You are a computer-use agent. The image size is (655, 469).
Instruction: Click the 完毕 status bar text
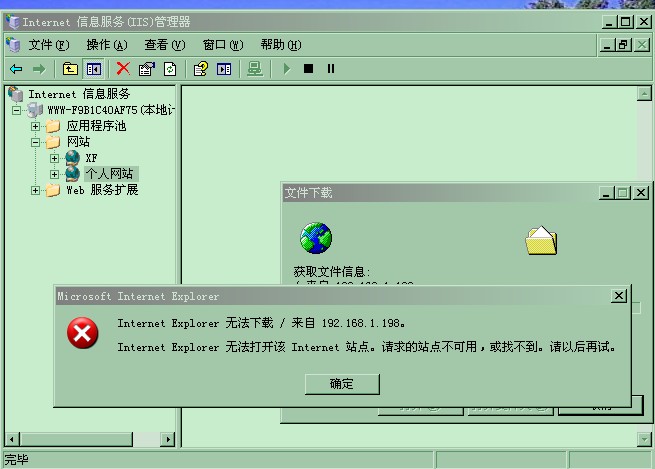click(17, 460)
